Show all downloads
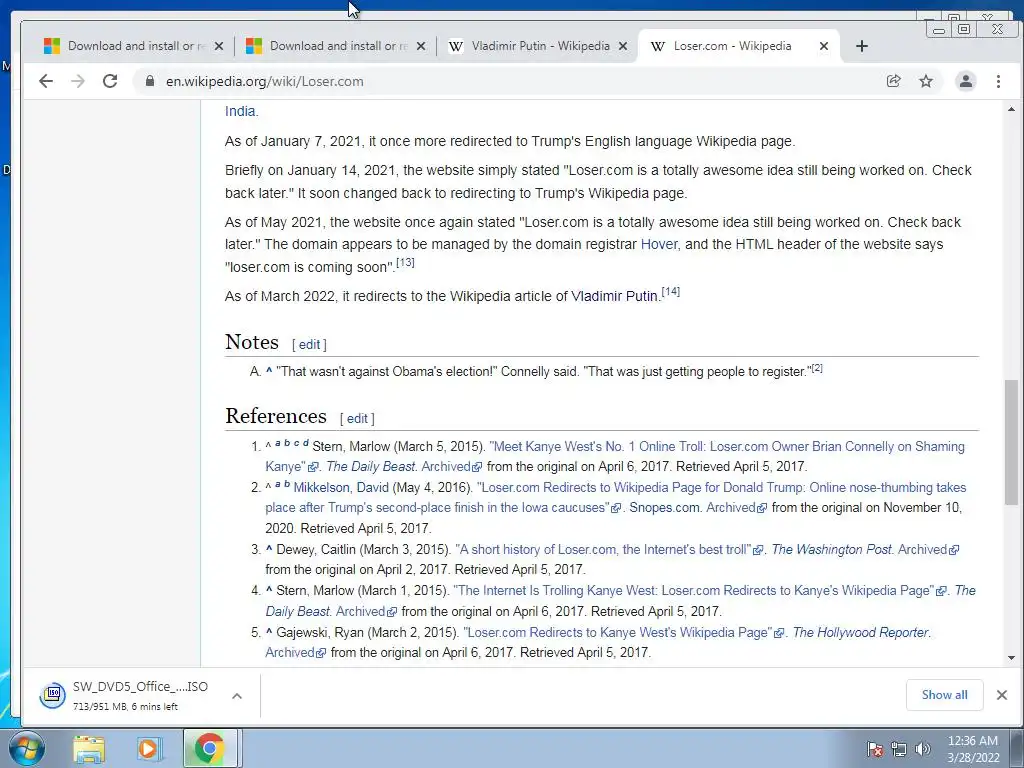Screen dimensions: 1024x768 944,695
